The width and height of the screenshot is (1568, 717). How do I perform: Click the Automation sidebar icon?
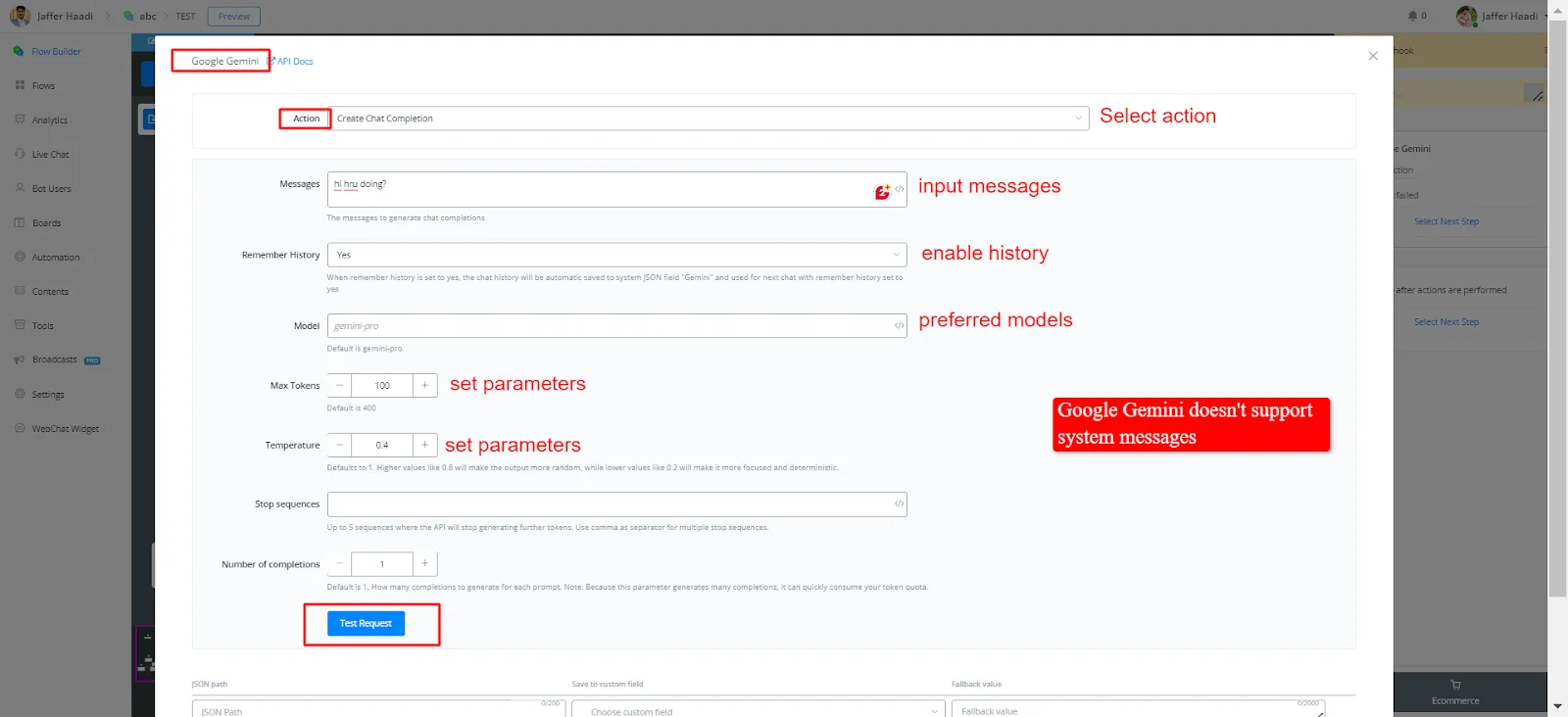(x=20, y=257)
